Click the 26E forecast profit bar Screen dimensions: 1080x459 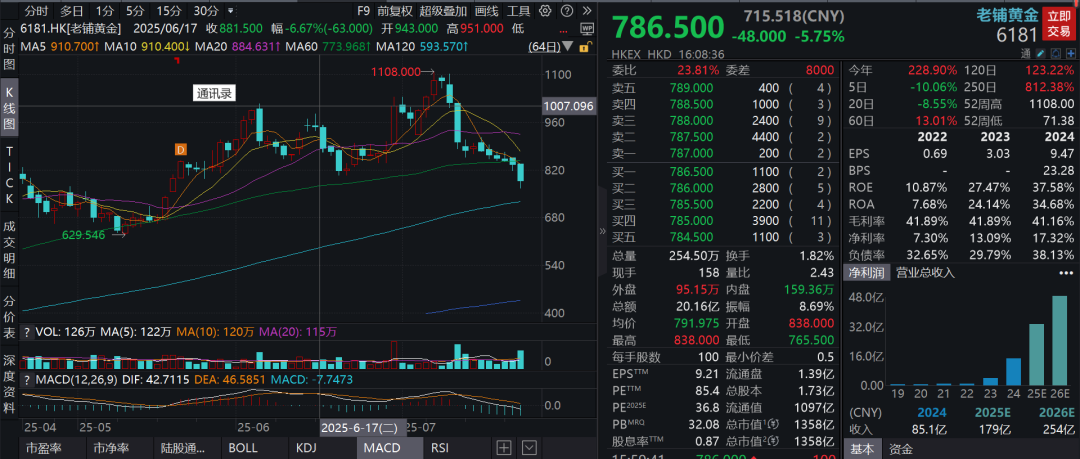click(x=1059, y=340)
